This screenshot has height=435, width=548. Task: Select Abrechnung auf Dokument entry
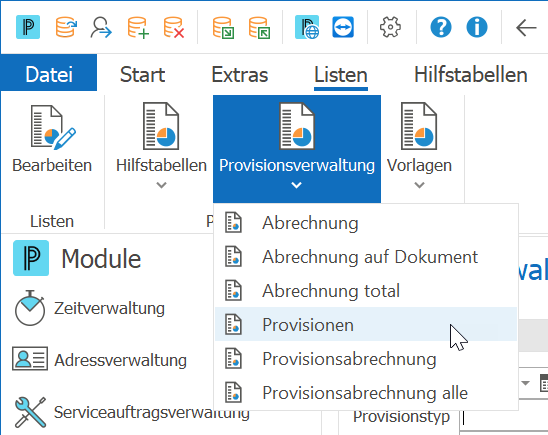[x=366, y=257]
